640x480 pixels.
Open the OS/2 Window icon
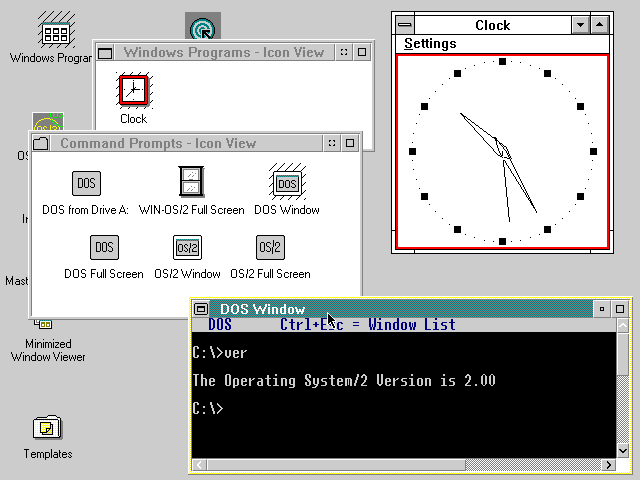click(x=187, y=247)
